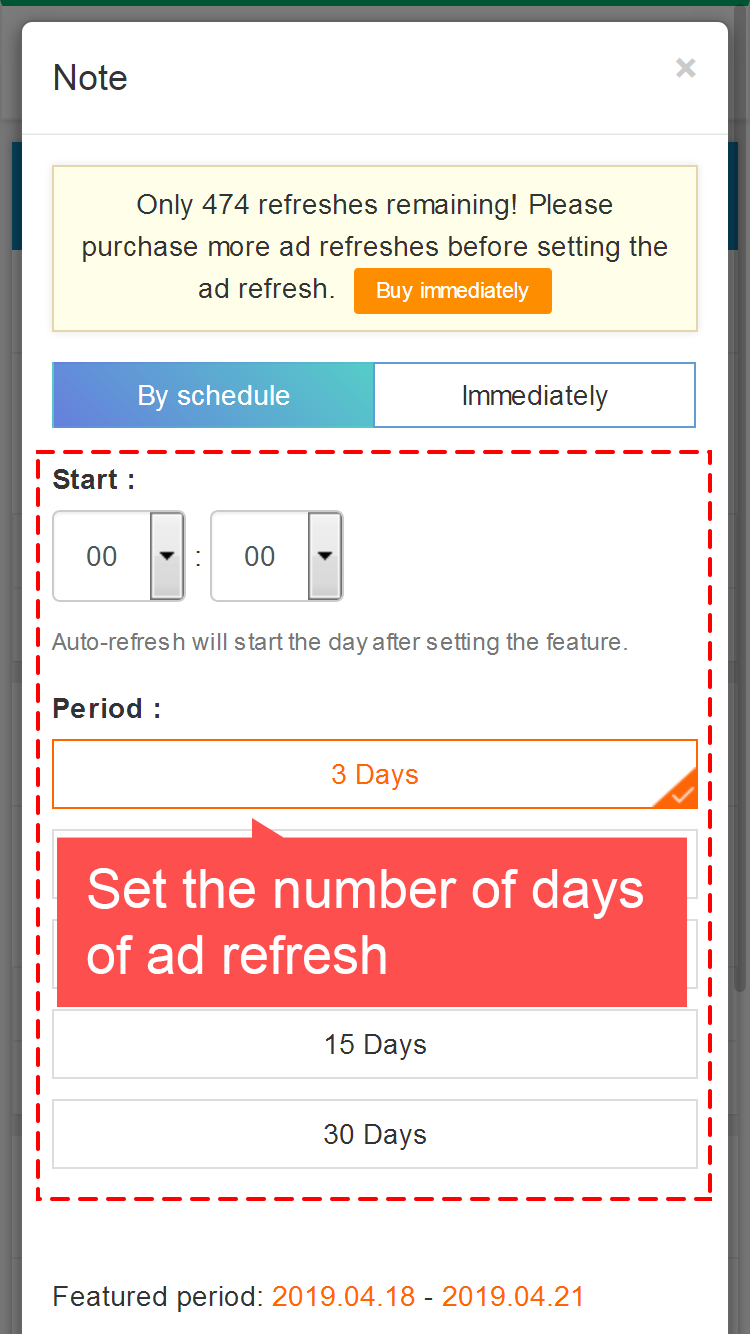Image resolution: width=750 pixels, height=1334 pixels.
Task: Switch to the By schedule tab
Action: click(x=213, y=395)
